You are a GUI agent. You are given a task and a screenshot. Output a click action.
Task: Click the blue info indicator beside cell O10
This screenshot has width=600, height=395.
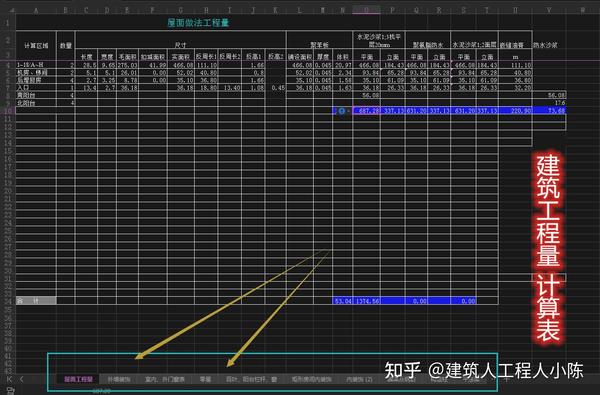(341, 111)
